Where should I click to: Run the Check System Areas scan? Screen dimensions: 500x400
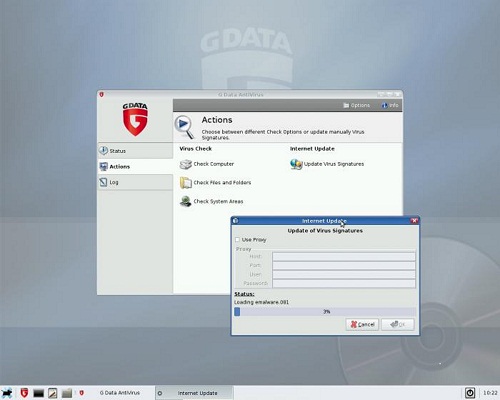point(211,201)
